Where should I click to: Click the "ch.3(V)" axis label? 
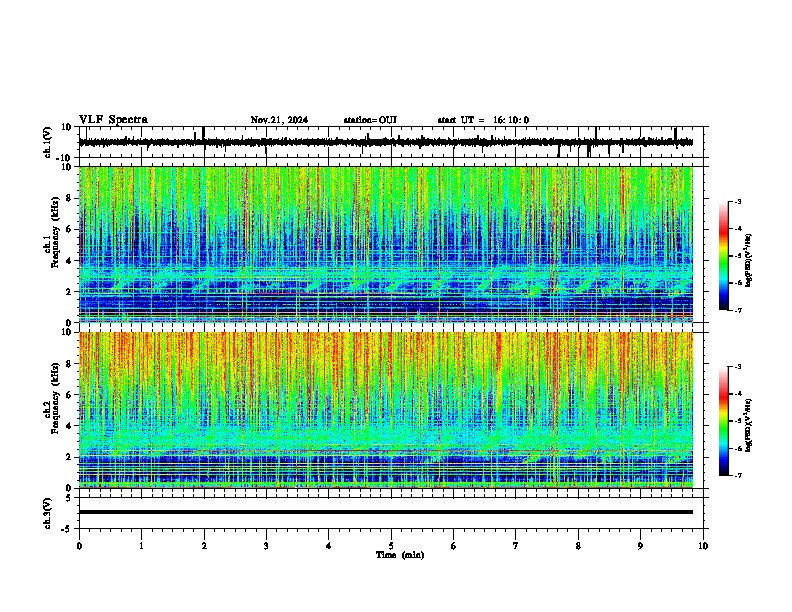[47, 513]
